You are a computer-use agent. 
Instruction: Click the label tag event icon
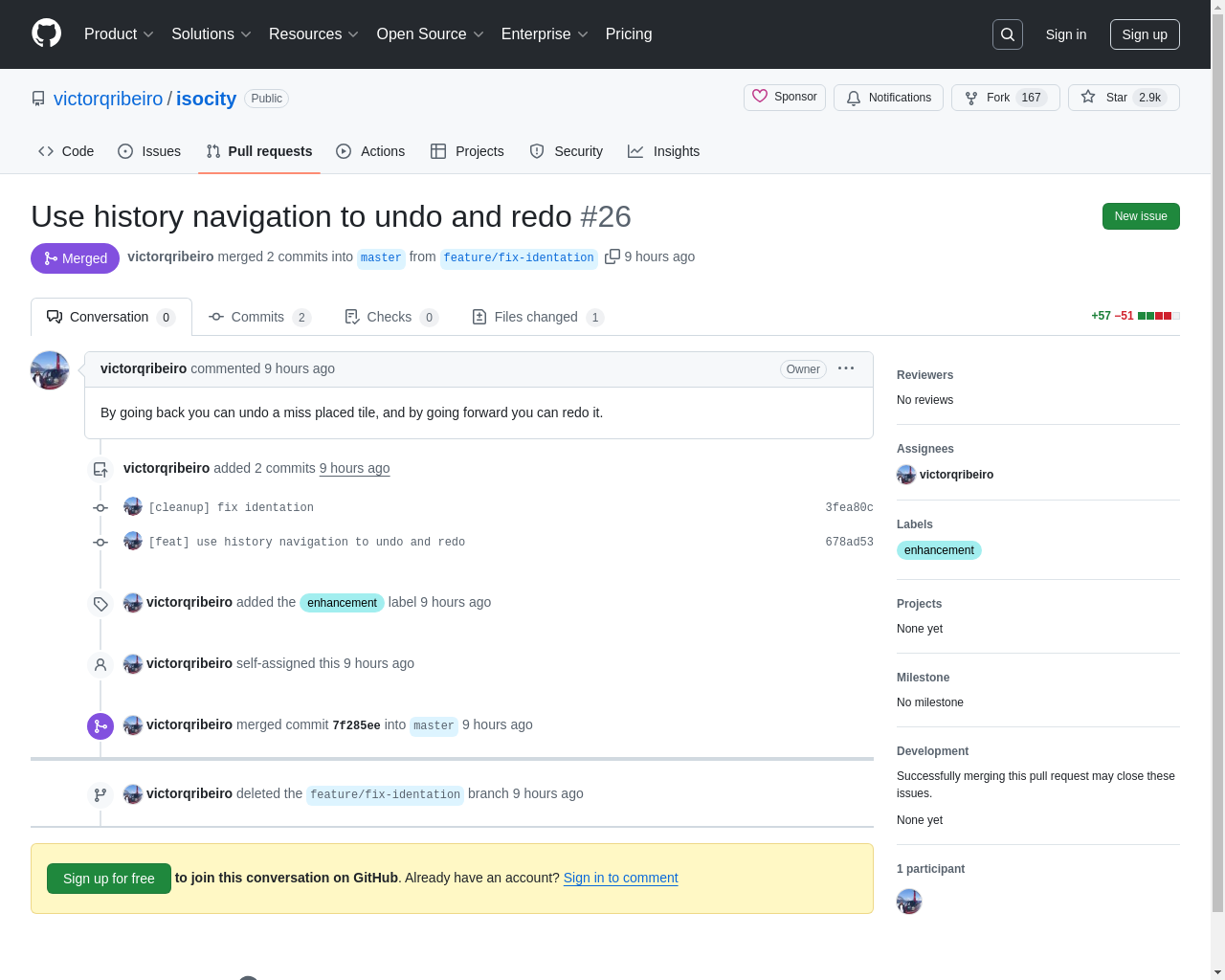coord(100,604)
